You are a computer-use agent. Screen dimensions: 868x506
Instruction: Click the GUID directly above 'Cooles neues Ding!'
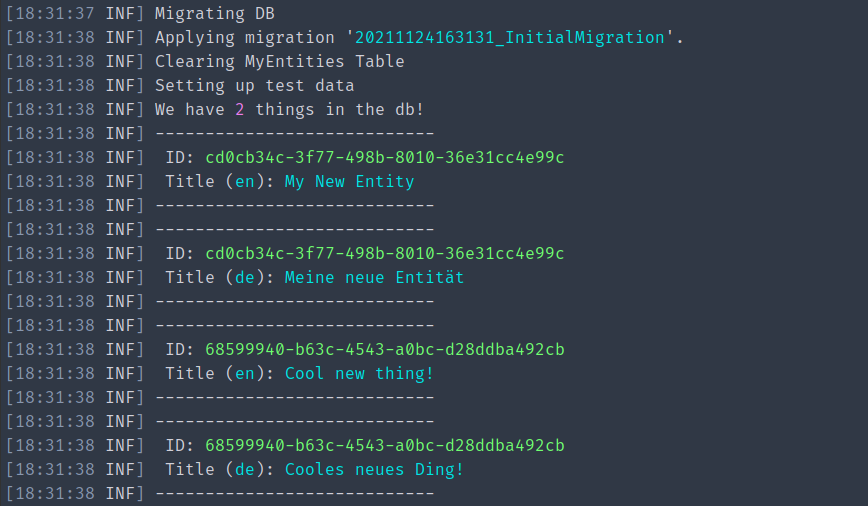[x=384, y=445]
